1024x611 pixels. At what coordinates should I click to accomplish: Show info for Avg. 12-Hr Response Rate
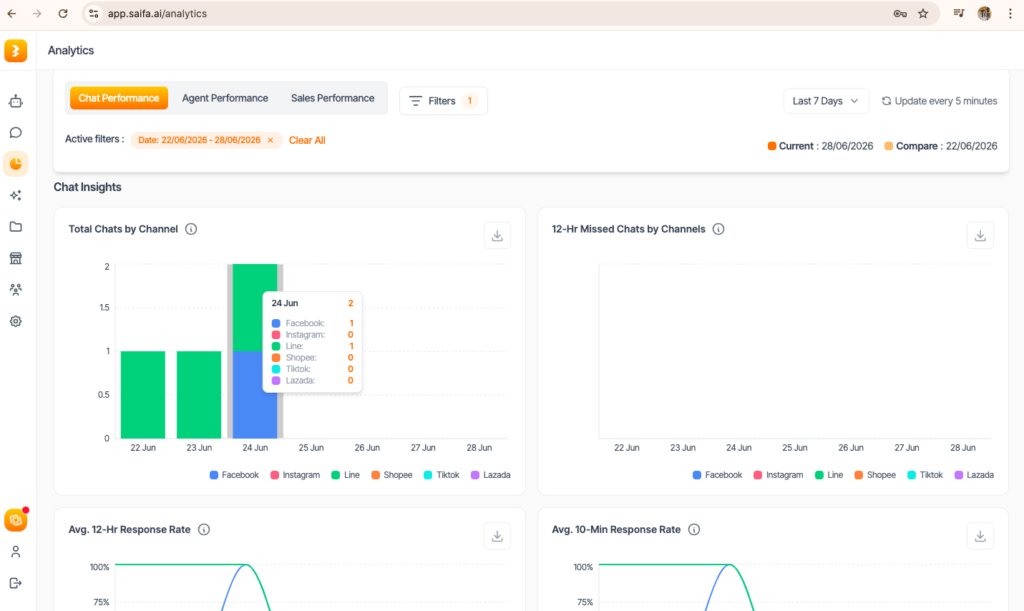[204, 529]
